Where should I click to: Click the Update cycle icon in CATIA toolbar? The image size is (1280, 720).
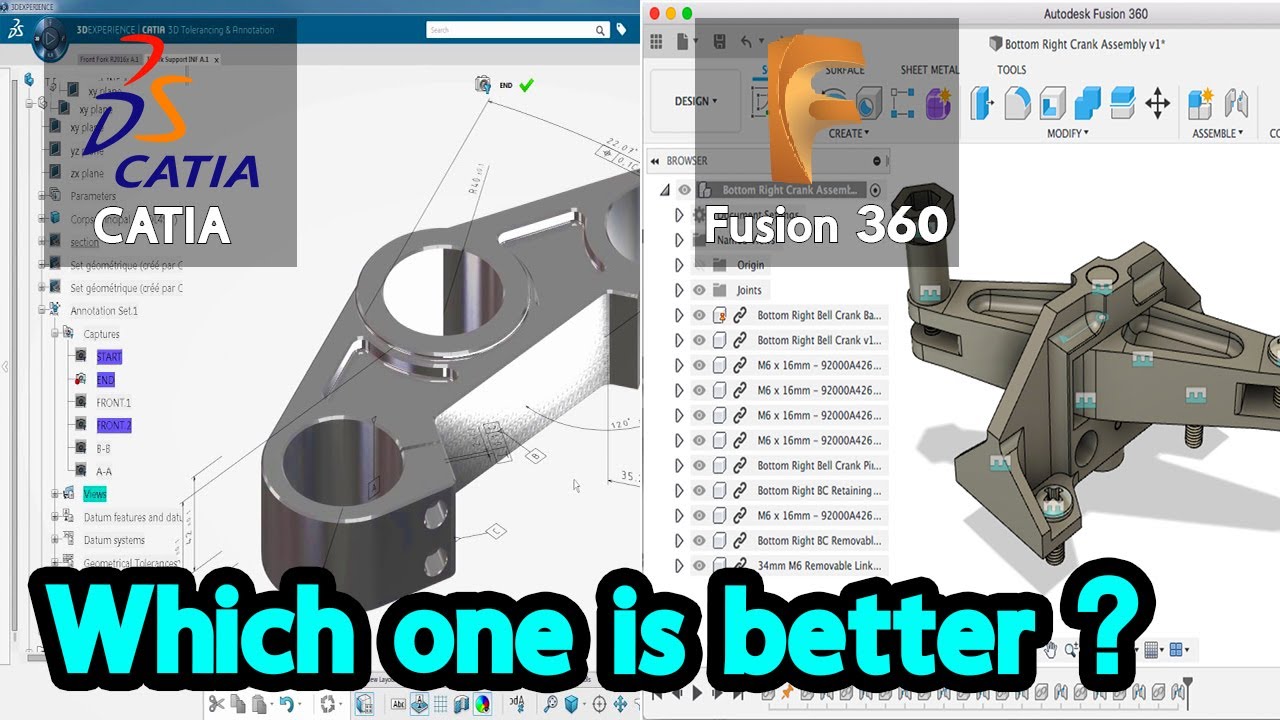coord(327,704)
